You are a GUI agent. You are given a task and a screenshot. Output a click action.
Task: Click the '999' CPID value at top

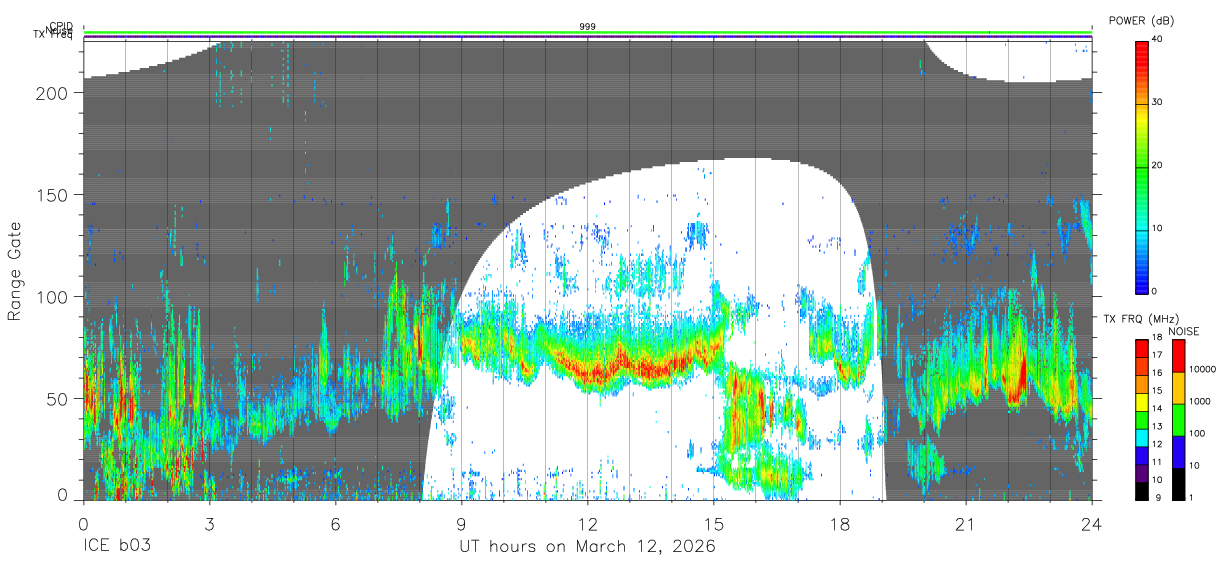pos(588,26)
